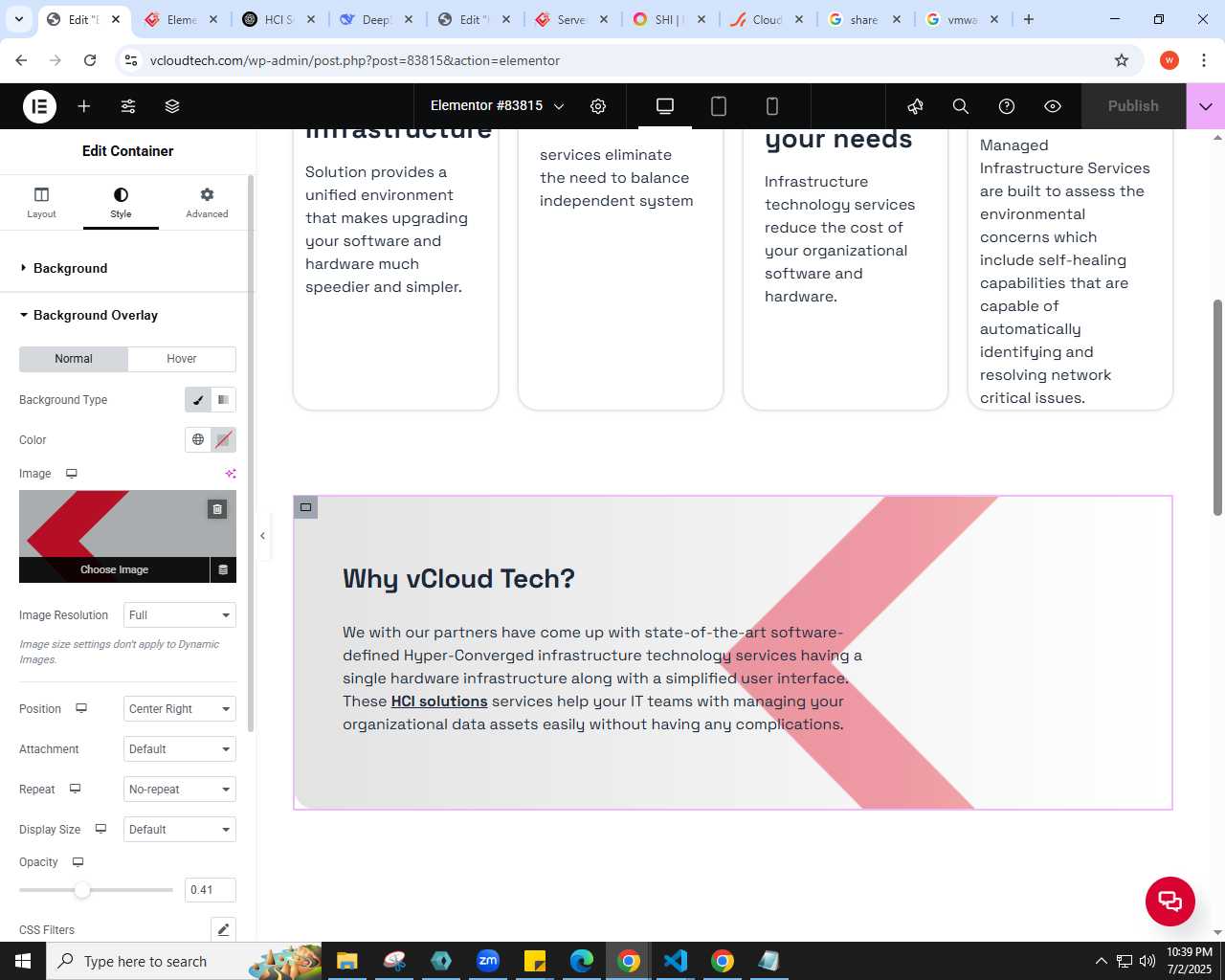The width and height of the screenshot is (1225, 980).
Task: Add a new element with plus icon
Action: coord(84,106)
